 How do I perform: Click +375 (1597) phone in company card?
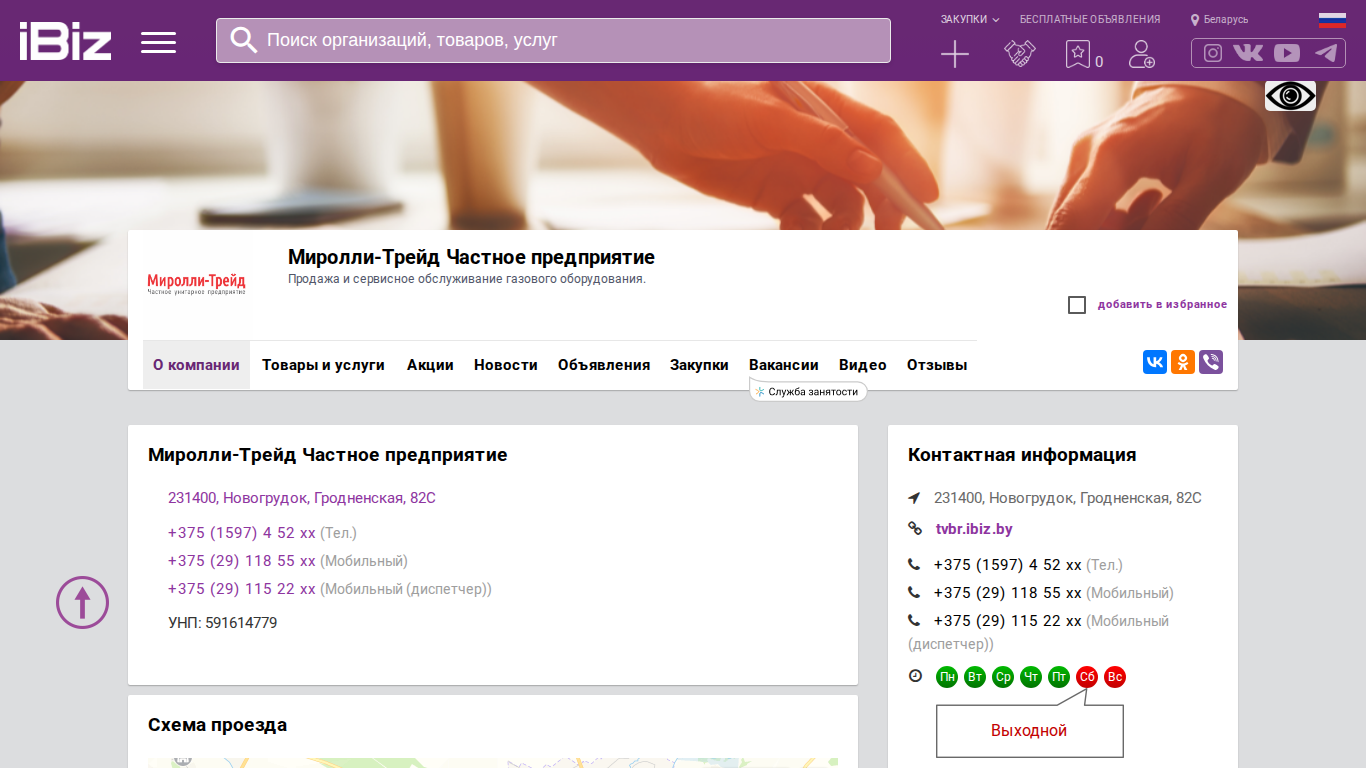pyautogui.click(x=242, y=533)
